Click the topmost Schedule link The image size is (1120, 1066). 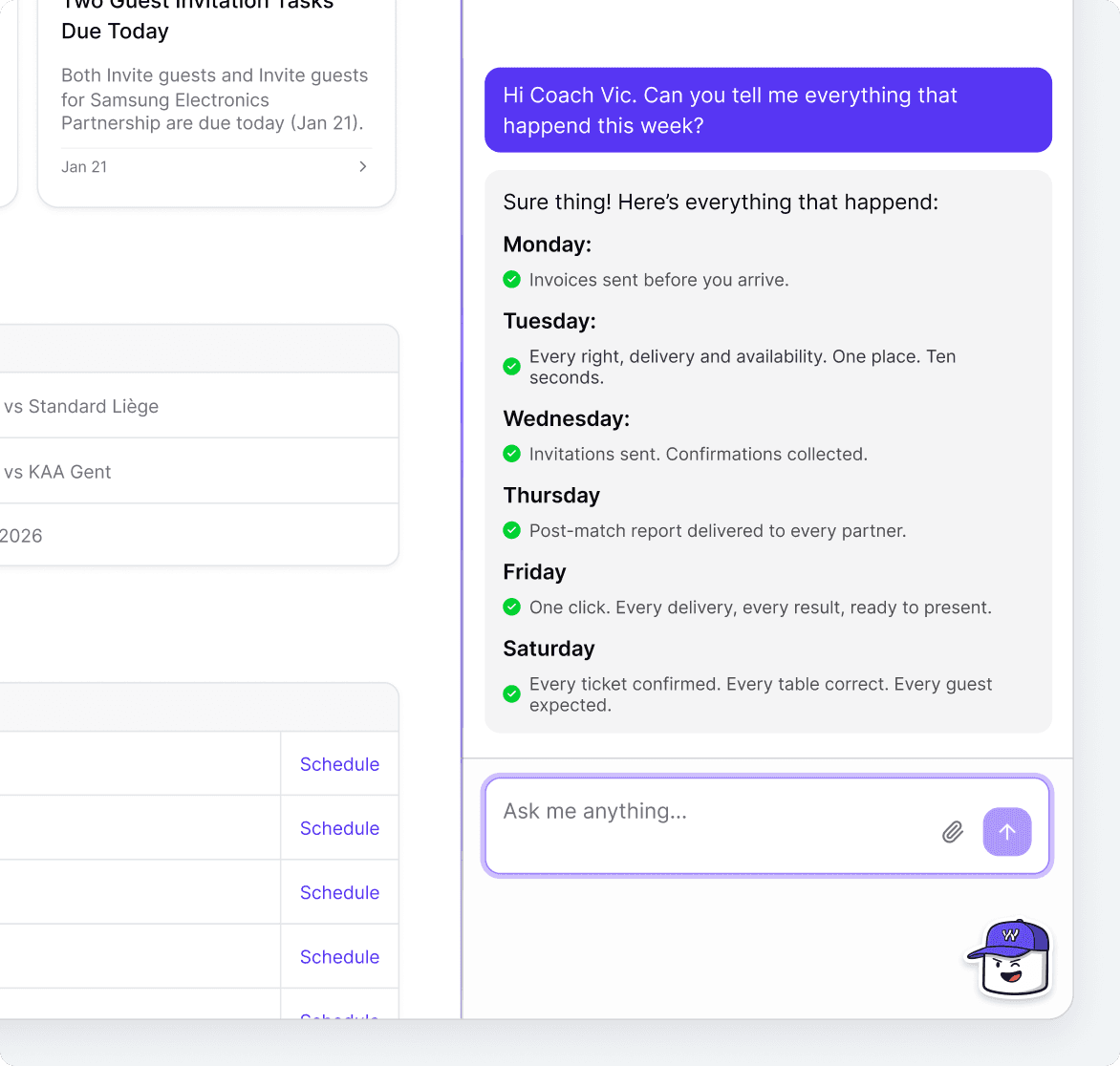tap(339, 763)
